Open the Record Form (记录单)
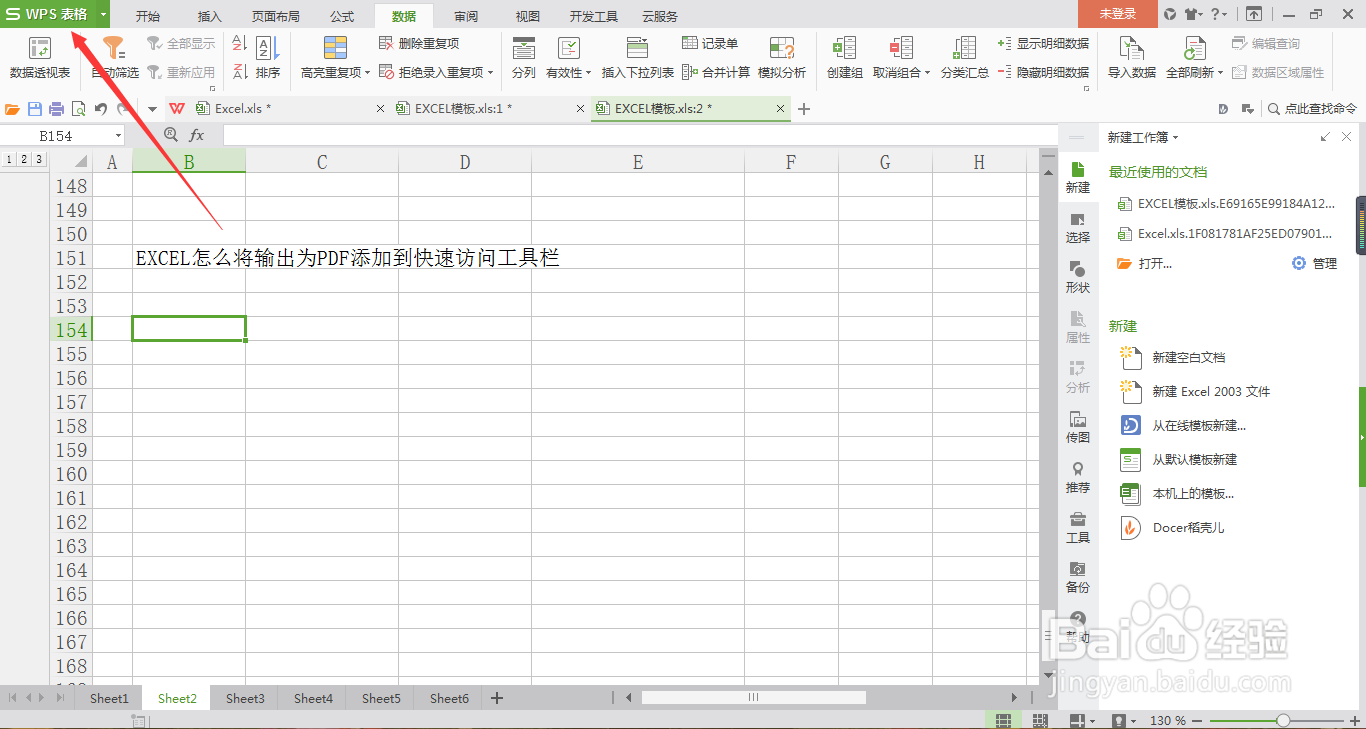Viewport: 1366px width, 729px height. click(x=710, y=44)
